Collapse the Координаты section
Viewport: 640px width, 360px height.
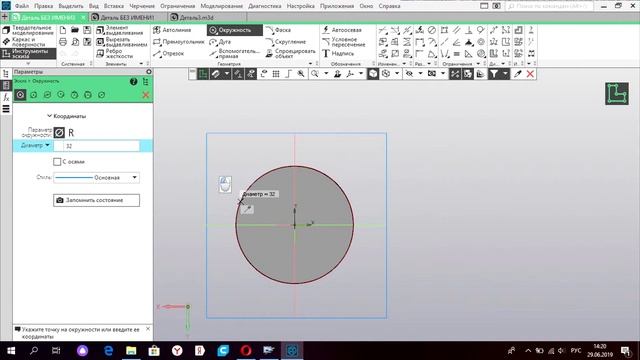click(x=49, y=116)
